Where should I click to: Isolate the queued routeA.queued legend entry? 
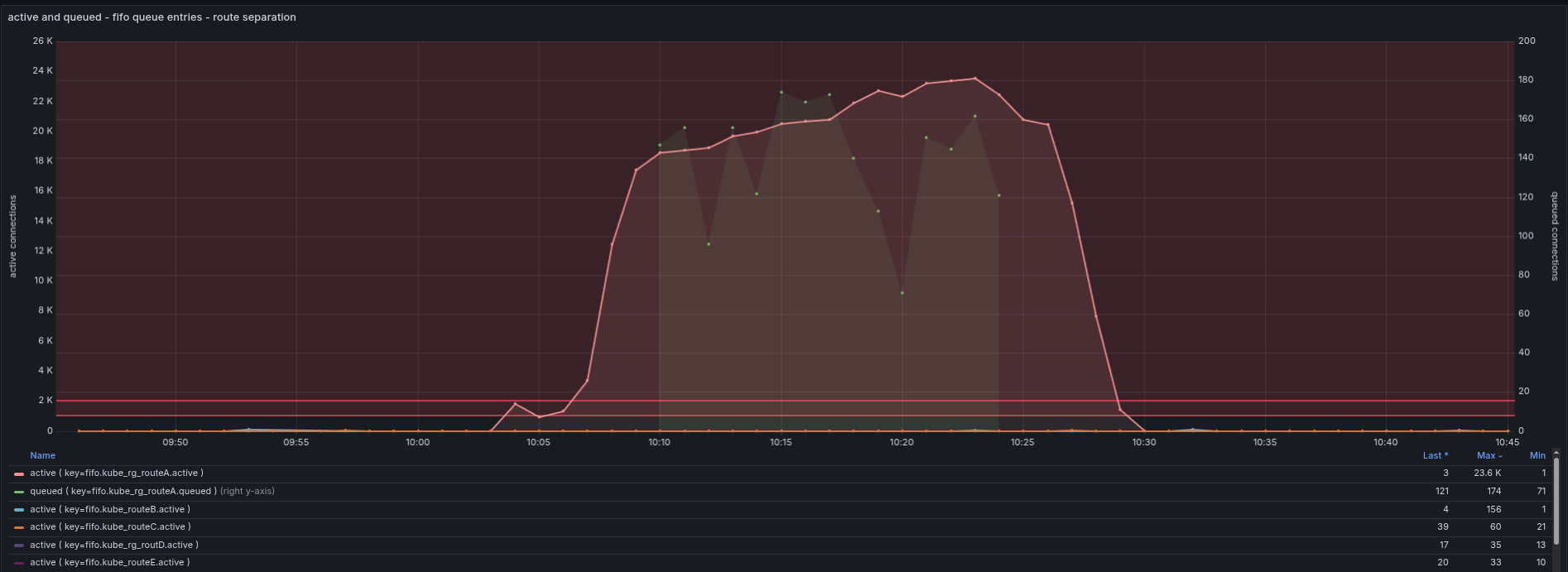[x=123, y=492]
